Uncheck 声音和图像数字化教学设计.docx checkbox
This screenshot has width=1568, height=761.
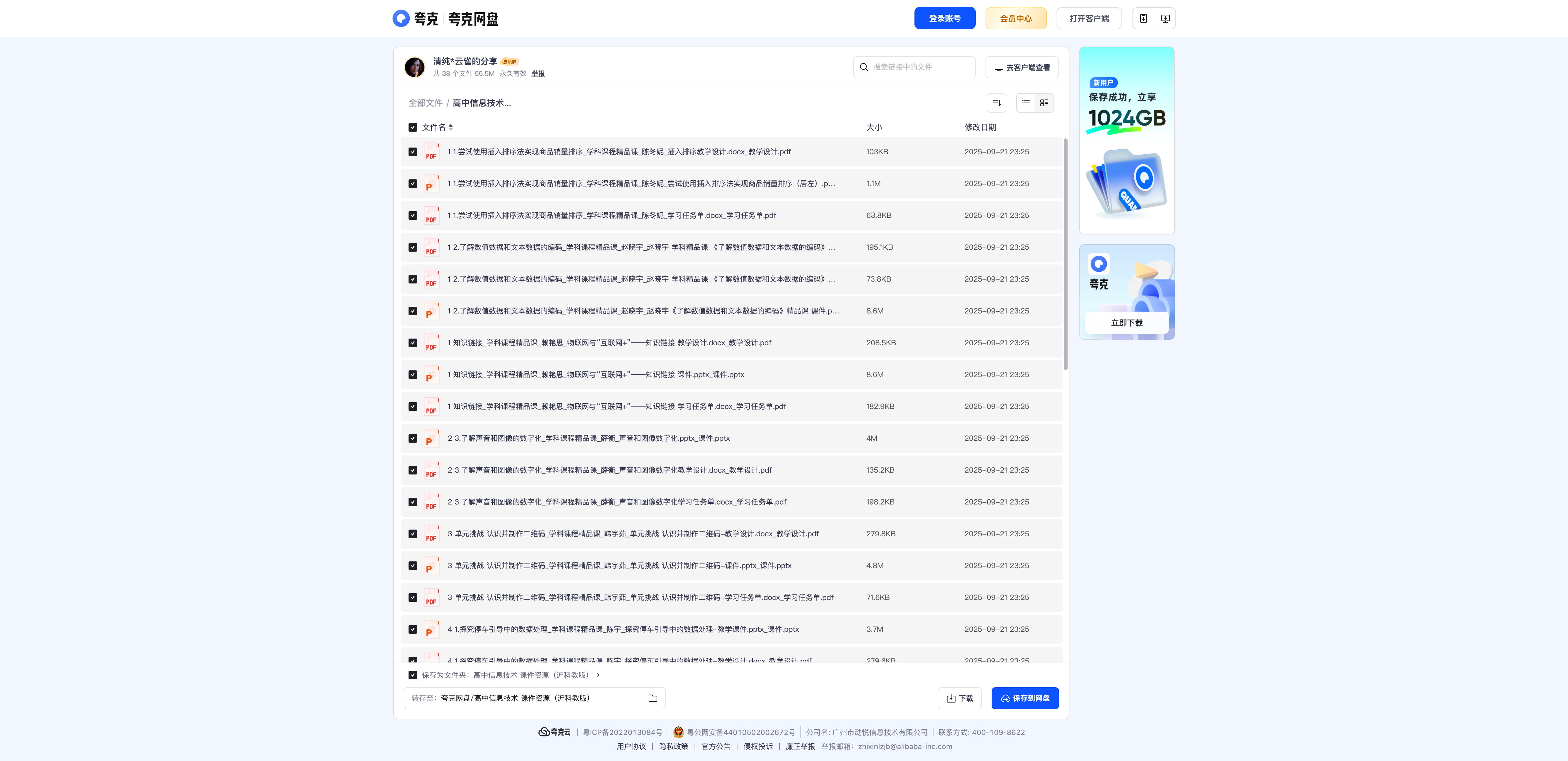[413, 470]
